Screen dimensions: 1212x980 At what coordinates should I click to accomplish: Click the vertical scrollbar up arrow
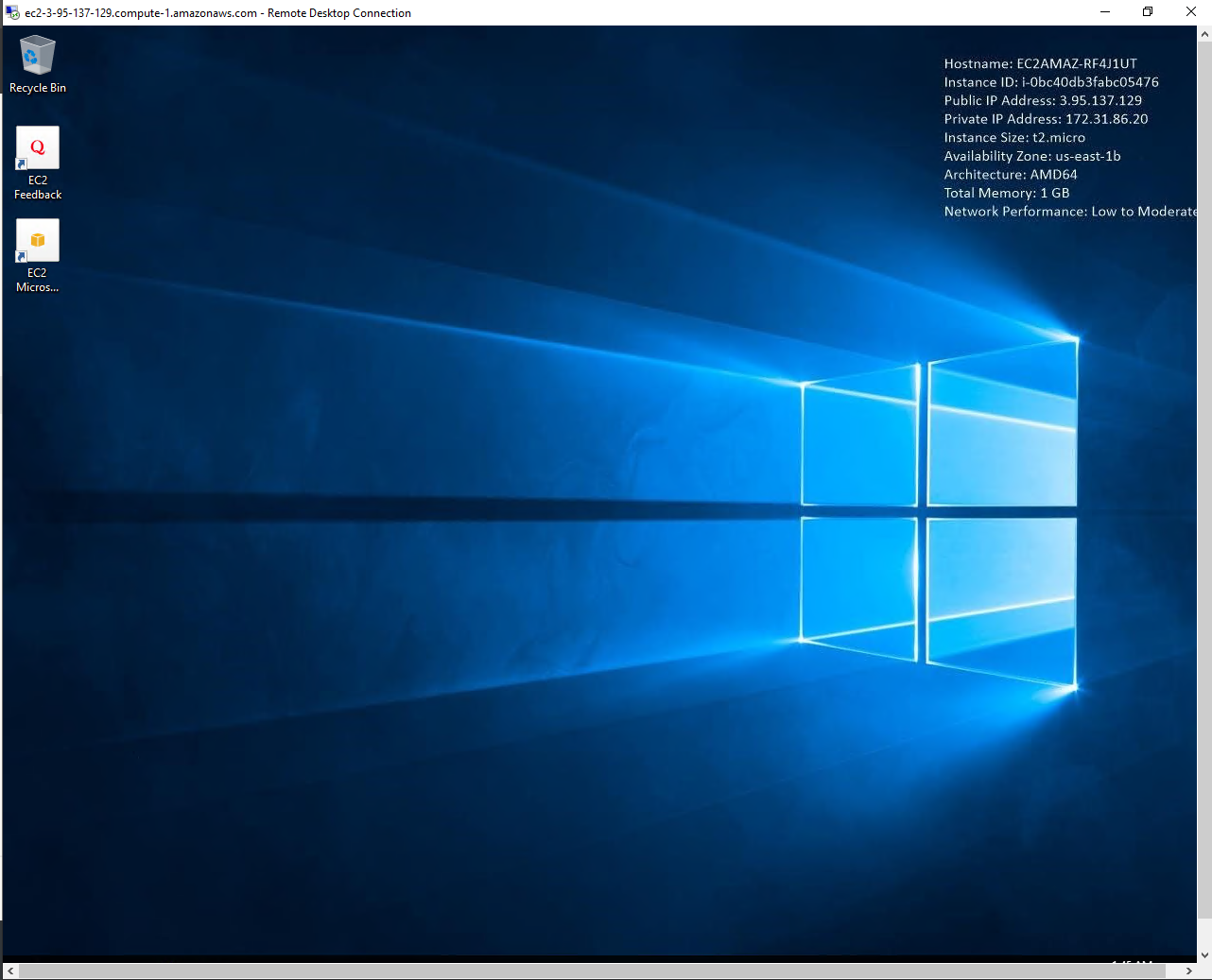pyautogui.click(x=1204, y=34)
